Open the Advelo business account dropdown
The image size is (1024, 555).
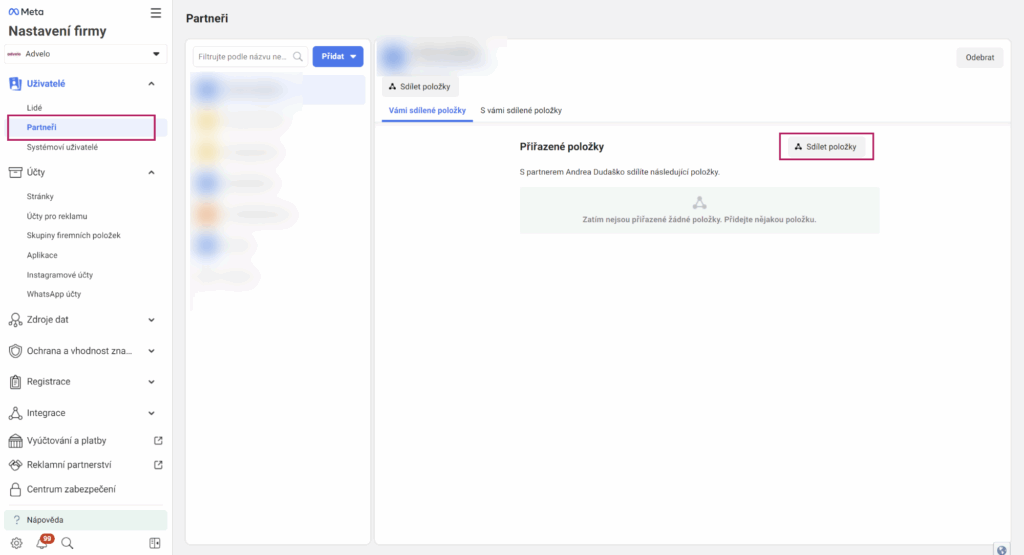(x=85, y=54)
